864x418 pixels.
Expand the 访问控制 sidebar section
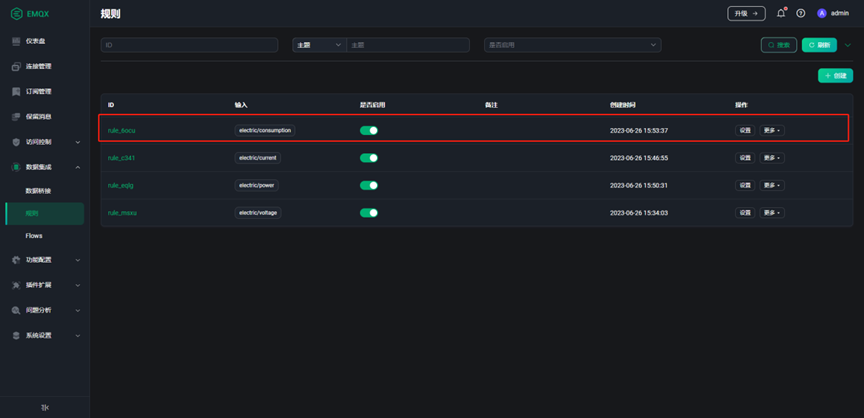[45, 142]
